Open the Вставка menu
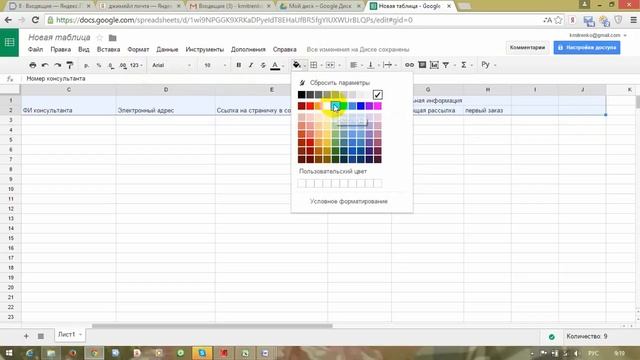 pyautogui.click(x=108, y=49)
